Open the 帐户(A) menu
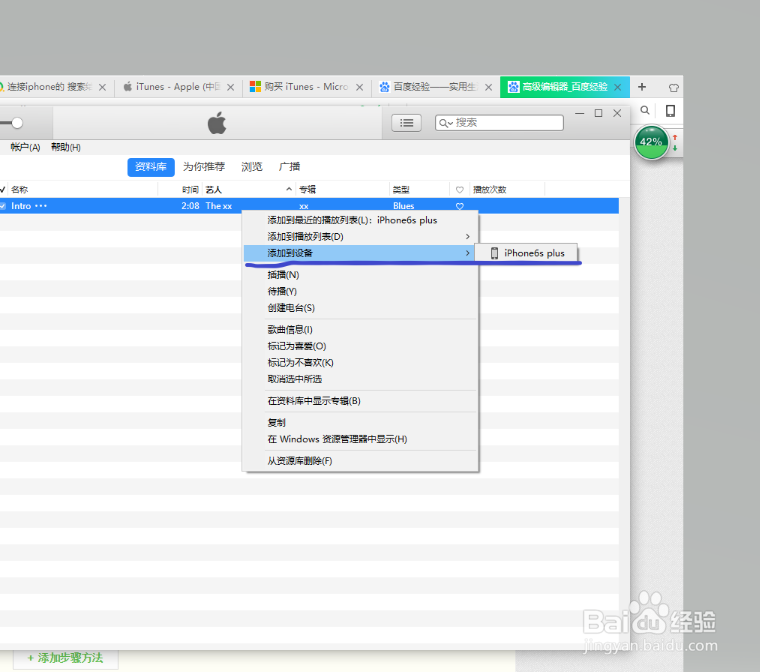760x672 pixels. [x=25, y=147]
